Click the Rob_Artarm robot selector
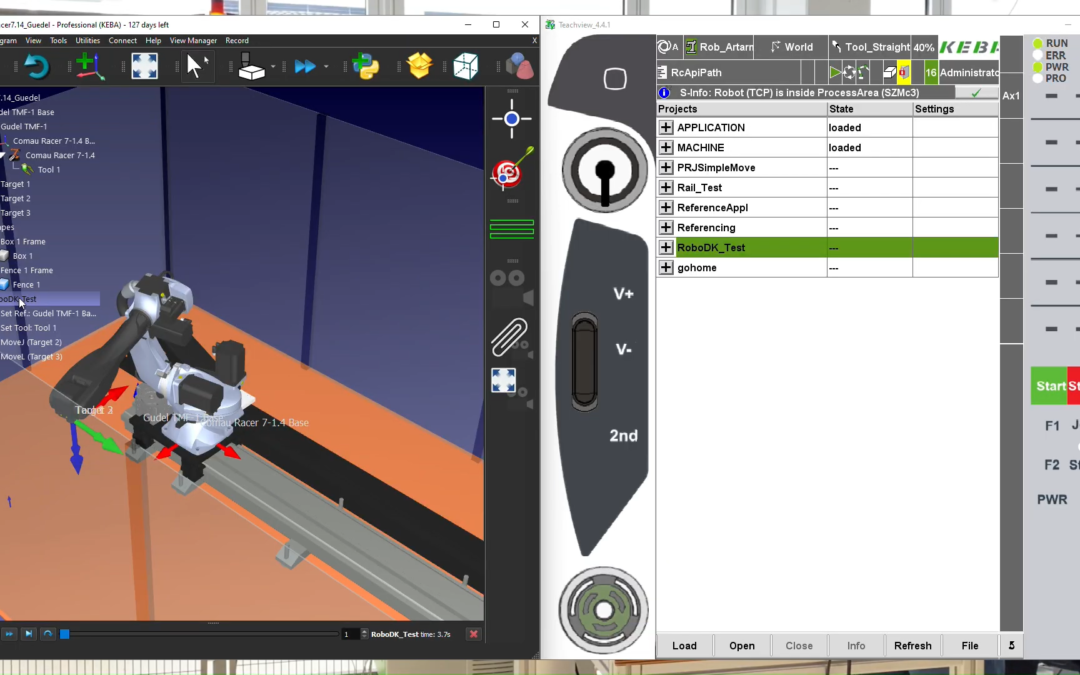The image size is (1080, 675). click(x=719, y=47)
